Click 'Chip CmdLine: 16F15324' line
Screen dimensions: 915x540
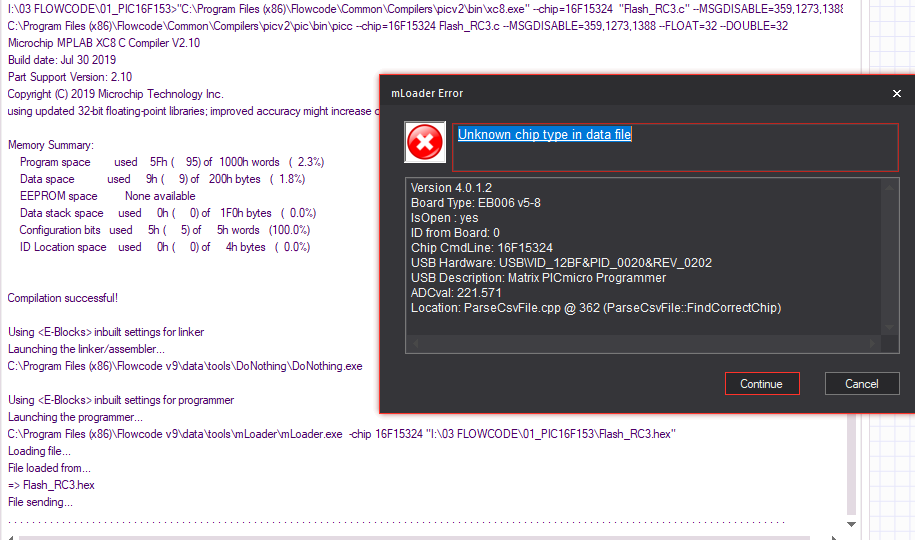tap(481, 248)
